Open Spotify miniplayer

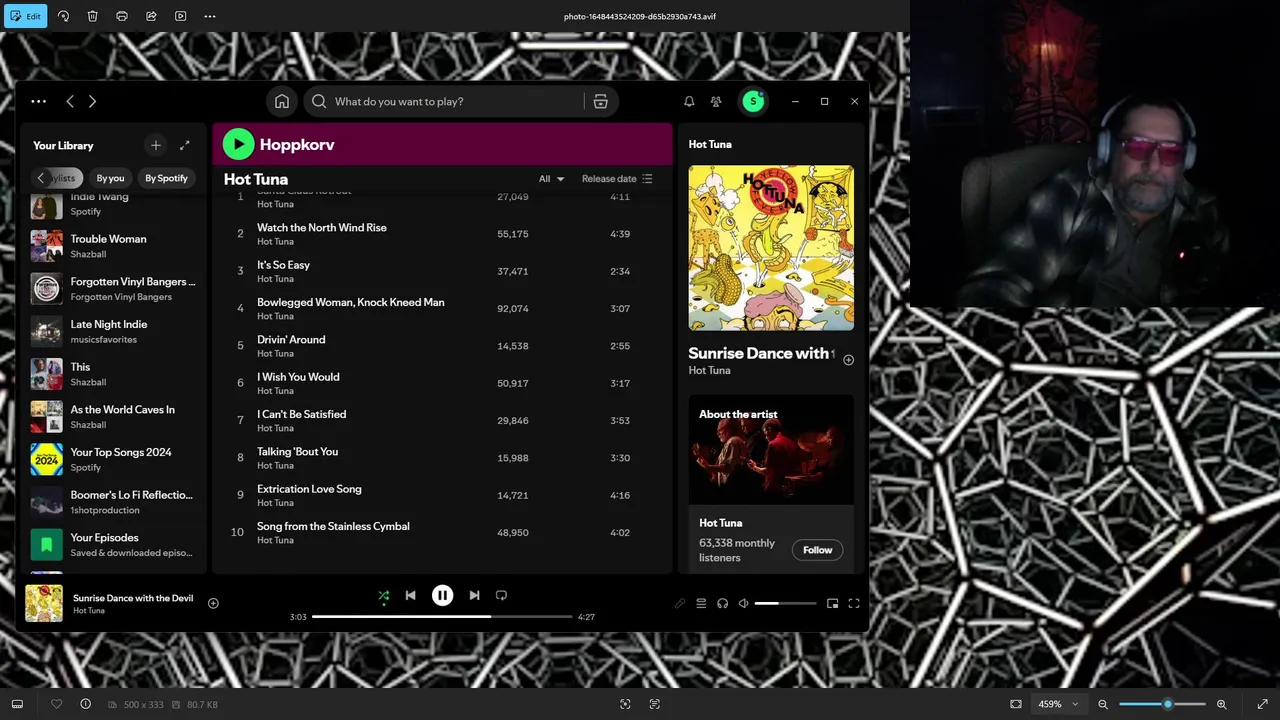[832, 603]
